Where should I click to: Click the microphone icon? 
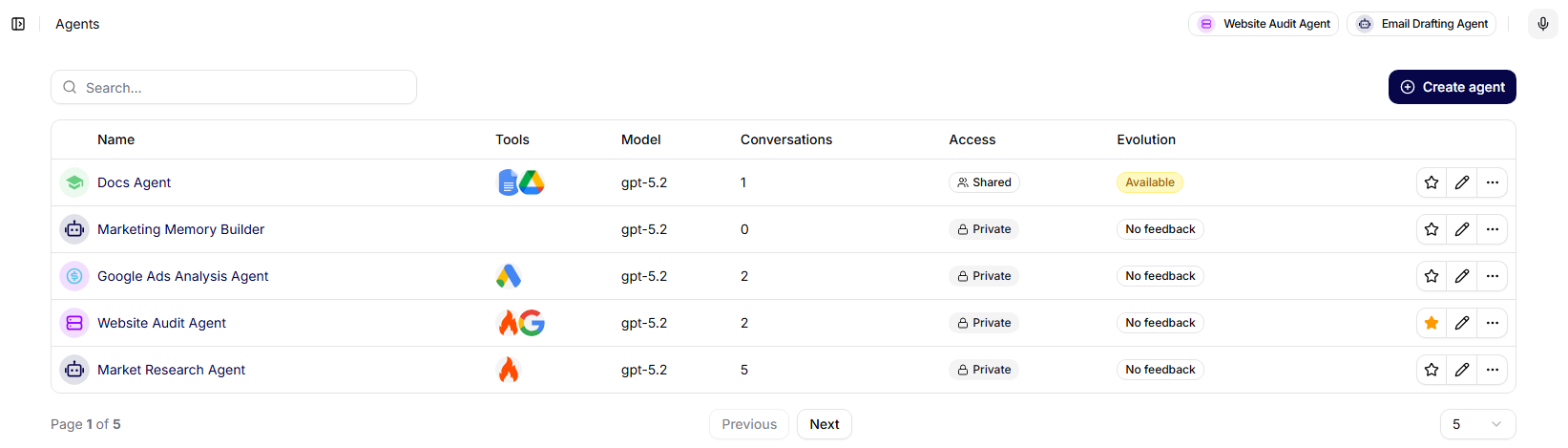(x=1543, y=24)
